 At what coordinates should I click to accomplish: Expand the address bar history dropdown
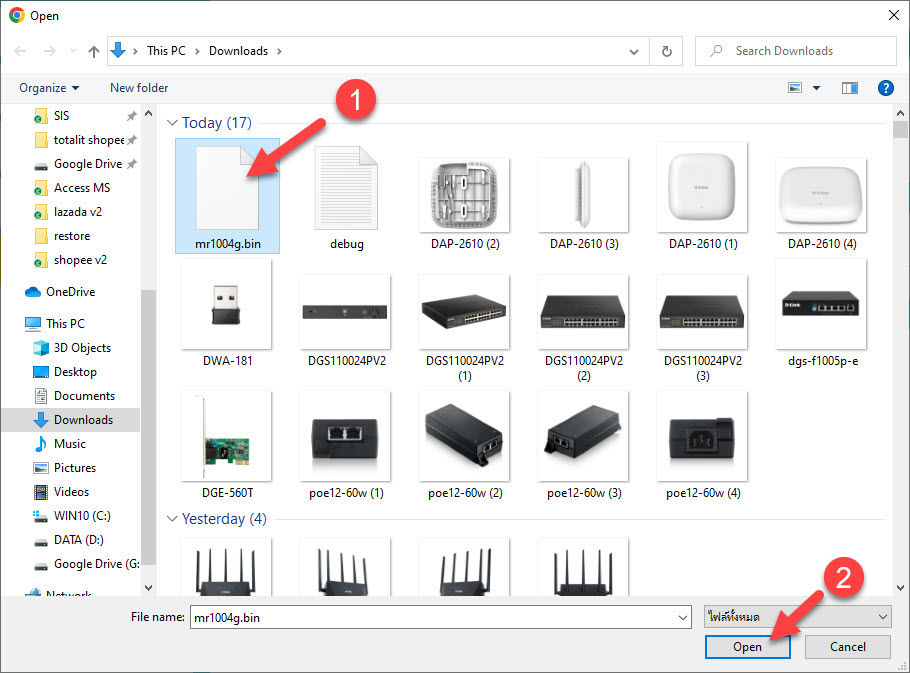click(634, 52)
